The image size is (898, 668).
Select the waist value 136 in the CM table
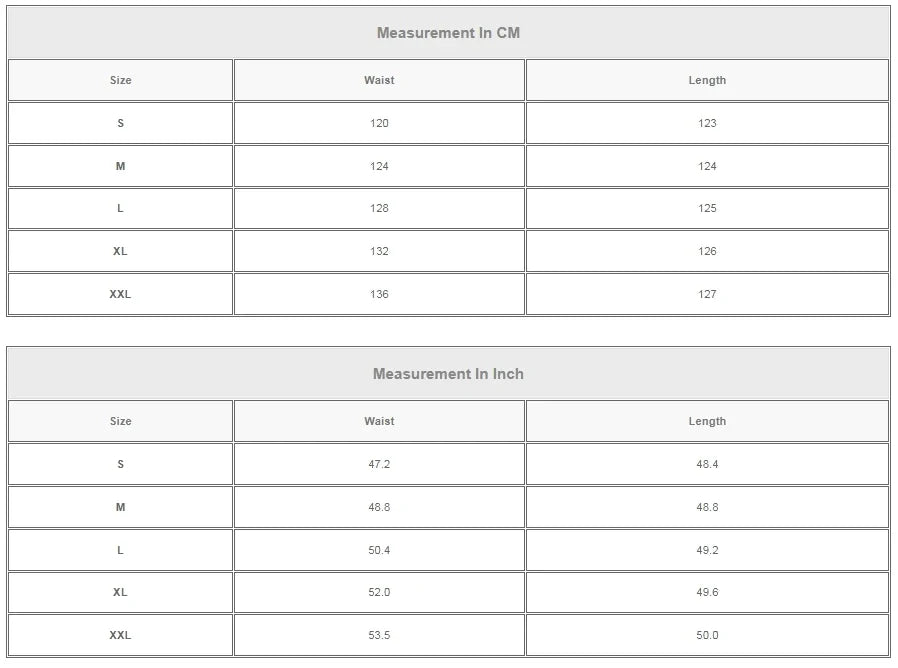[379, 294]
